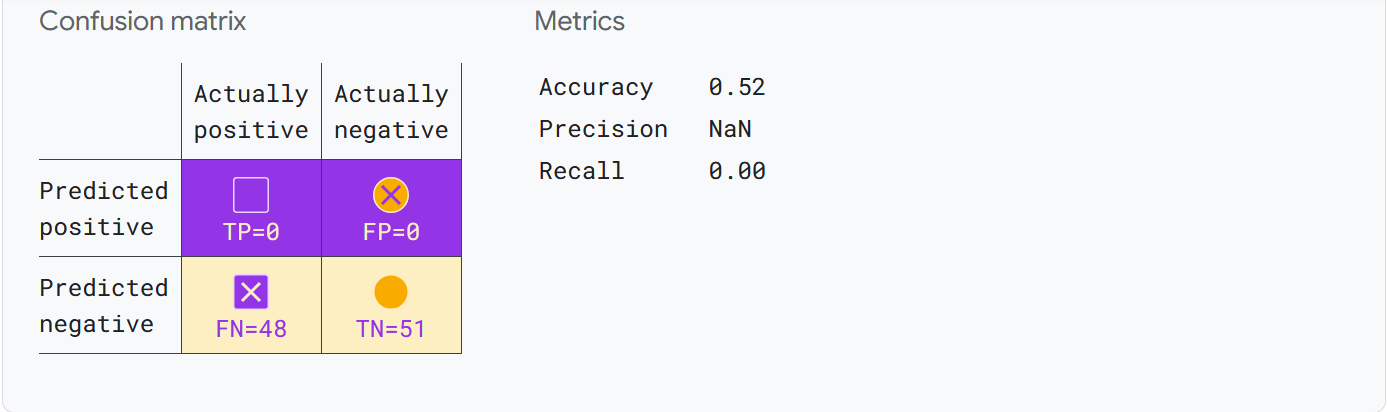Click the Accuracy metric label
This screenshot has height=412, width=1387.
point(596,88)
